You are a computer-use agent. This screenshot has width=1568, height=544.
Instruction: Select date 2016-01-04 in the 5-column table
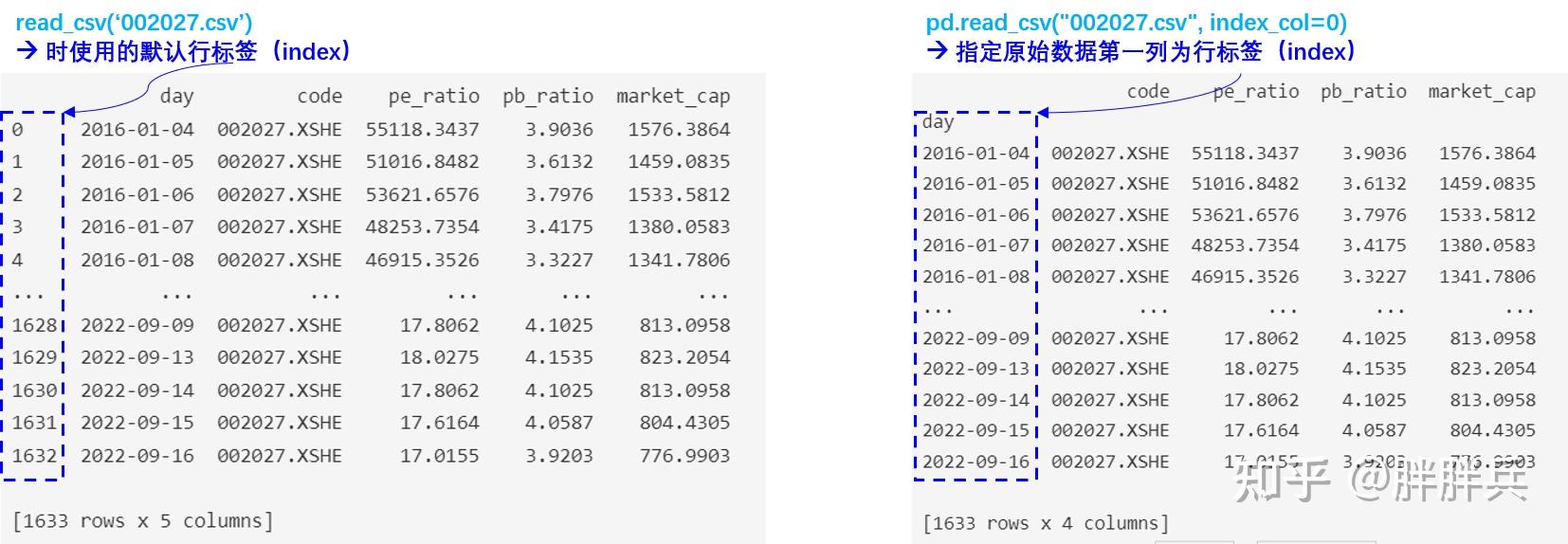[137, 129]
